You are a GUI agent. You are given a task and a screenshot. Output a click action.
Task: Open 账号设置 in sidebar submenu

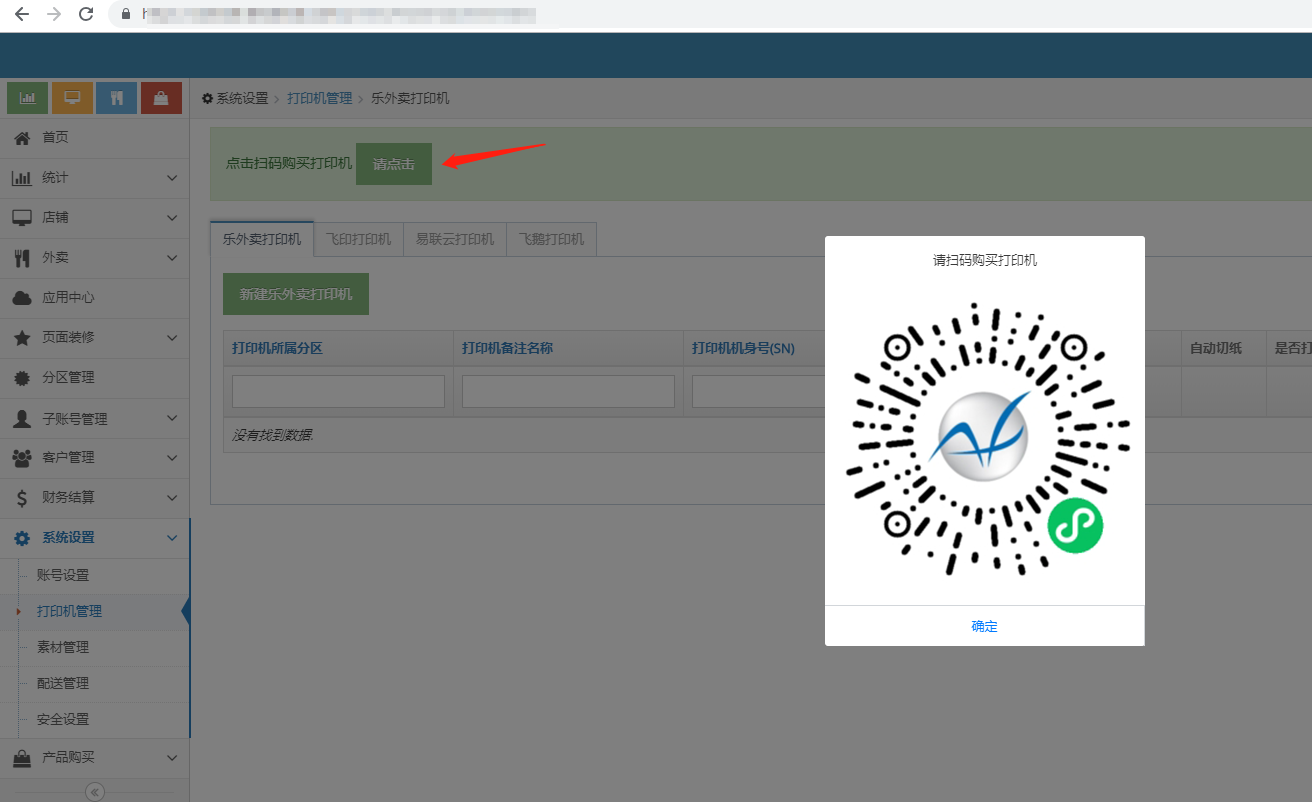63,575
